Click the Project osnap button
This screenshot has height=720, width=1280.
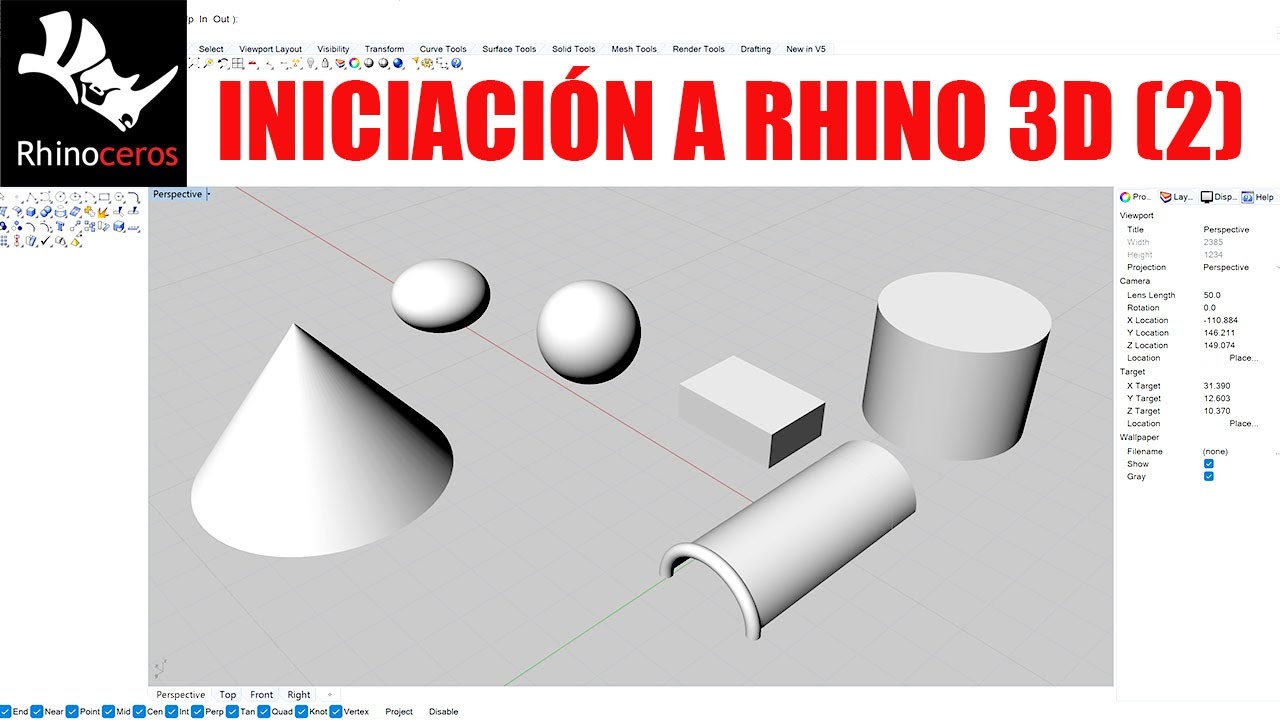click(x=399, y=712)
